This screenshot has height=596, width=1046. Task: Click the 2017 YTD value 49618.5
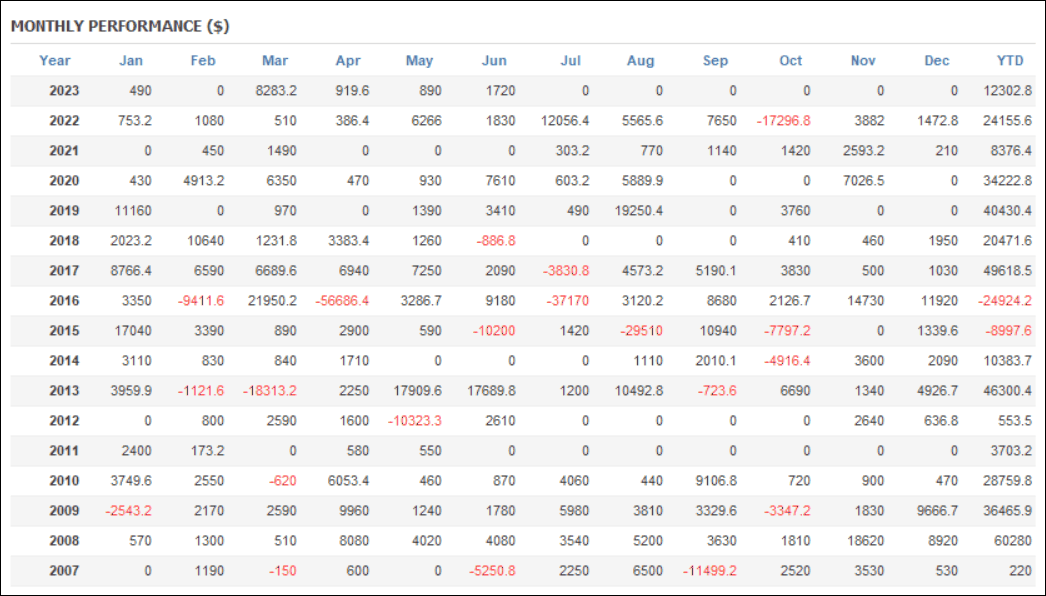tap(1007, 271)
